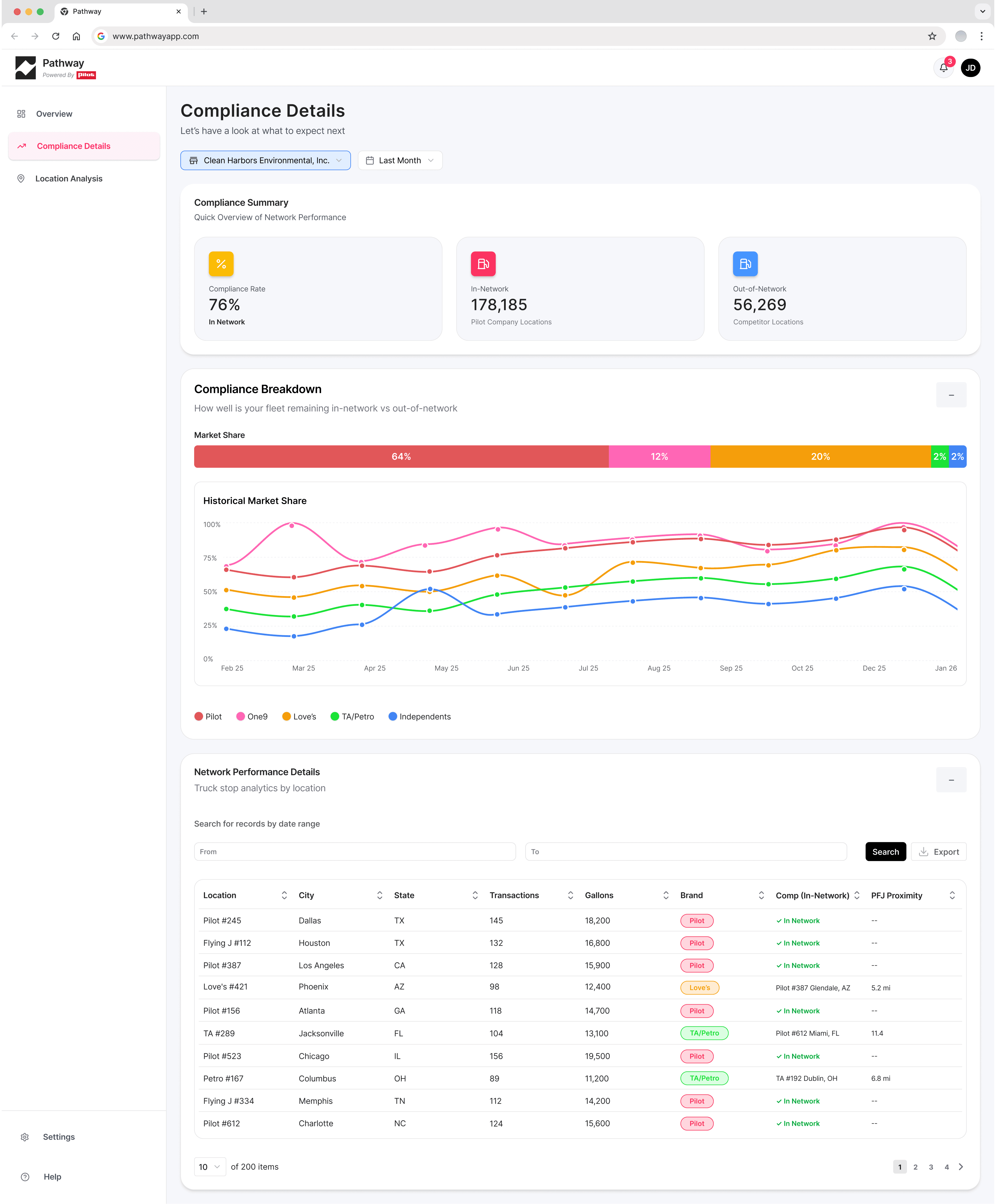Open the Clean Harbors Environmental company dropdown
The width and height of the screenshot is (996, 1204).
tap(265, 161)
